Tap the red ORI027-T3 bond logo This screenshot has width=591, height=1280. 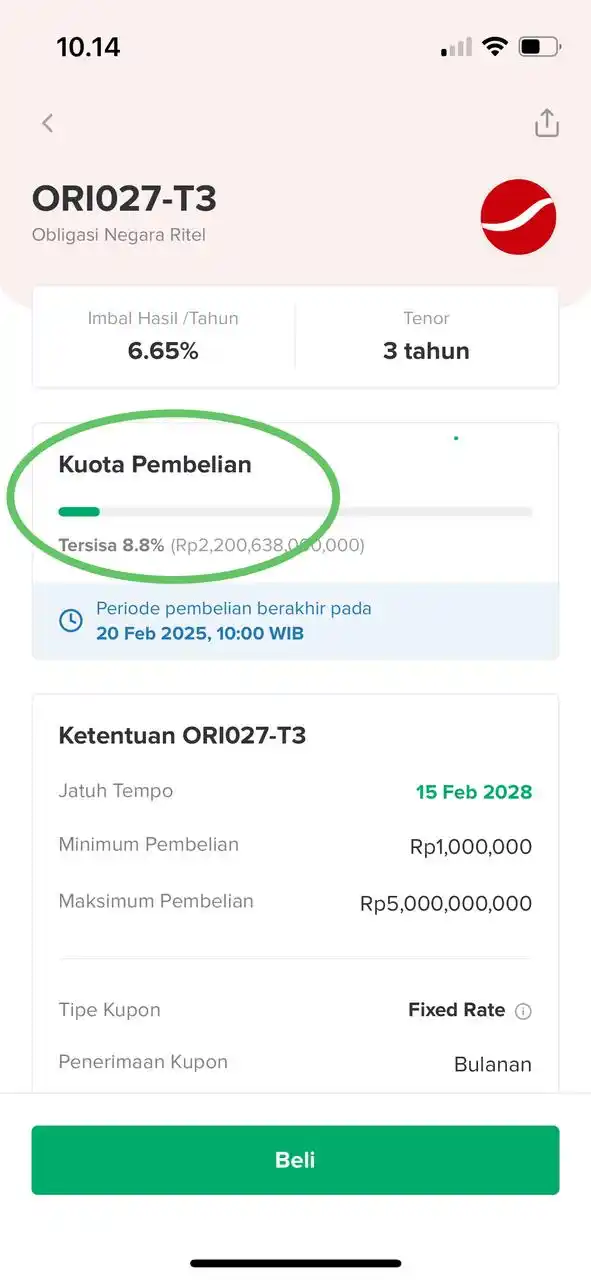click(518, 217)
